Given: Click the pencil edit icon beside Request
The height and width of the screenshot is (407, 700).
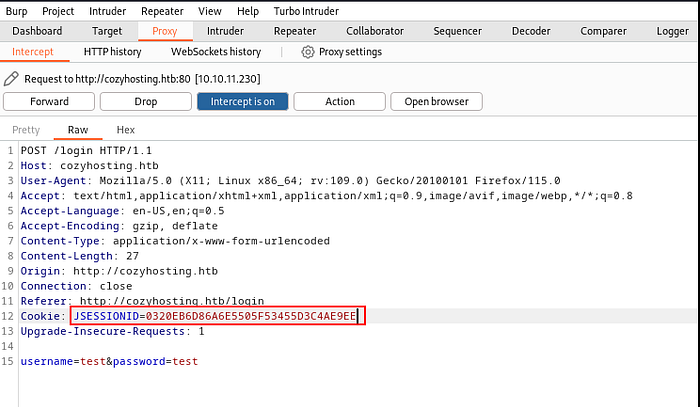Looking at the screenshot, I should click(x=11, y=79).
